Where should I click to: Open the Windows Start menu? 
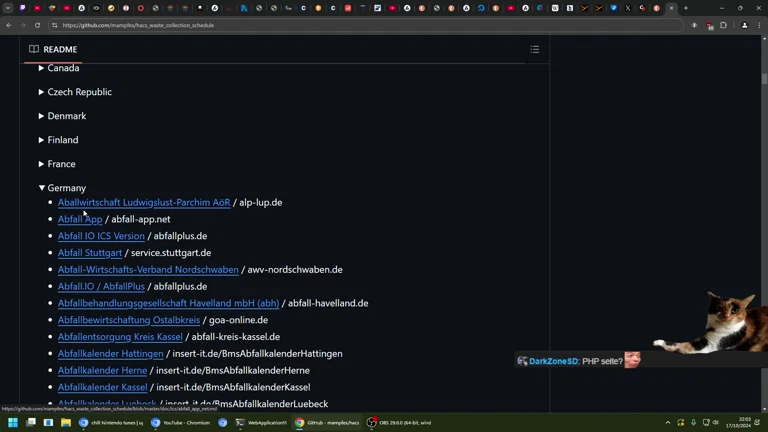click(x=12, y=423)
